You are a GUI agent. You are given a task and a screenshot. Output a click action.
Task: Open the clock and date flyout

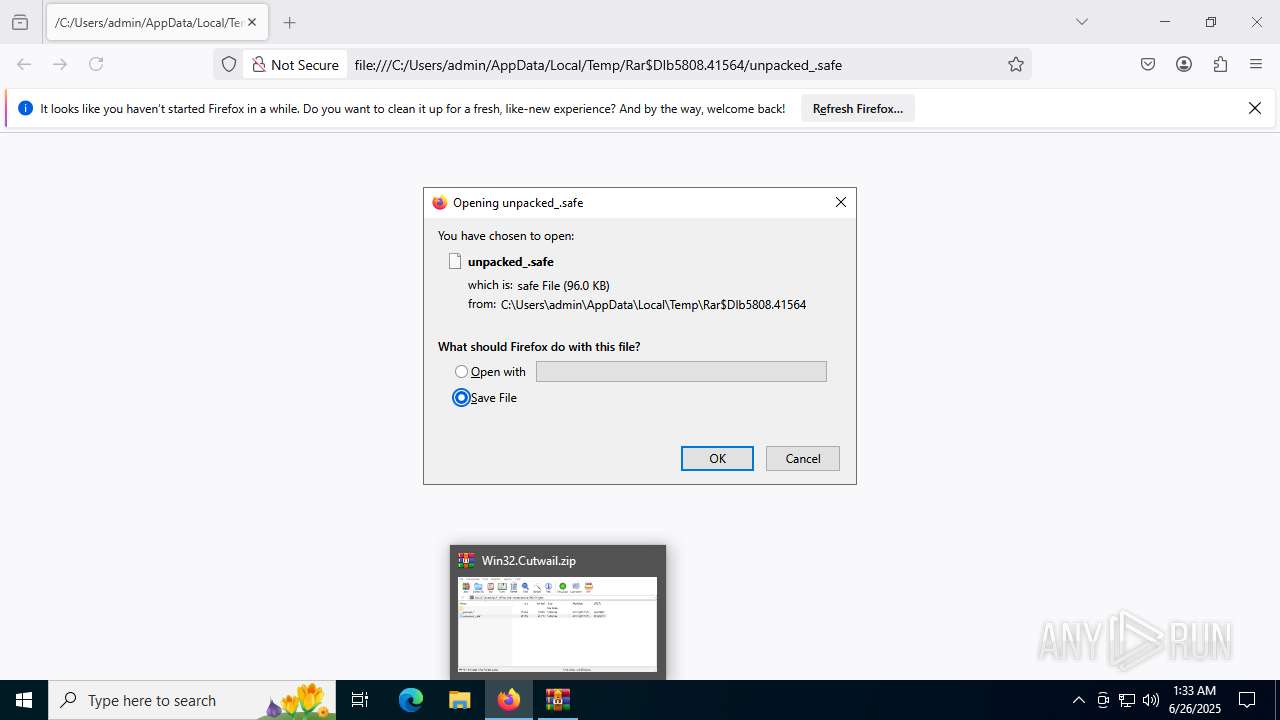[x=1195, y=700]
